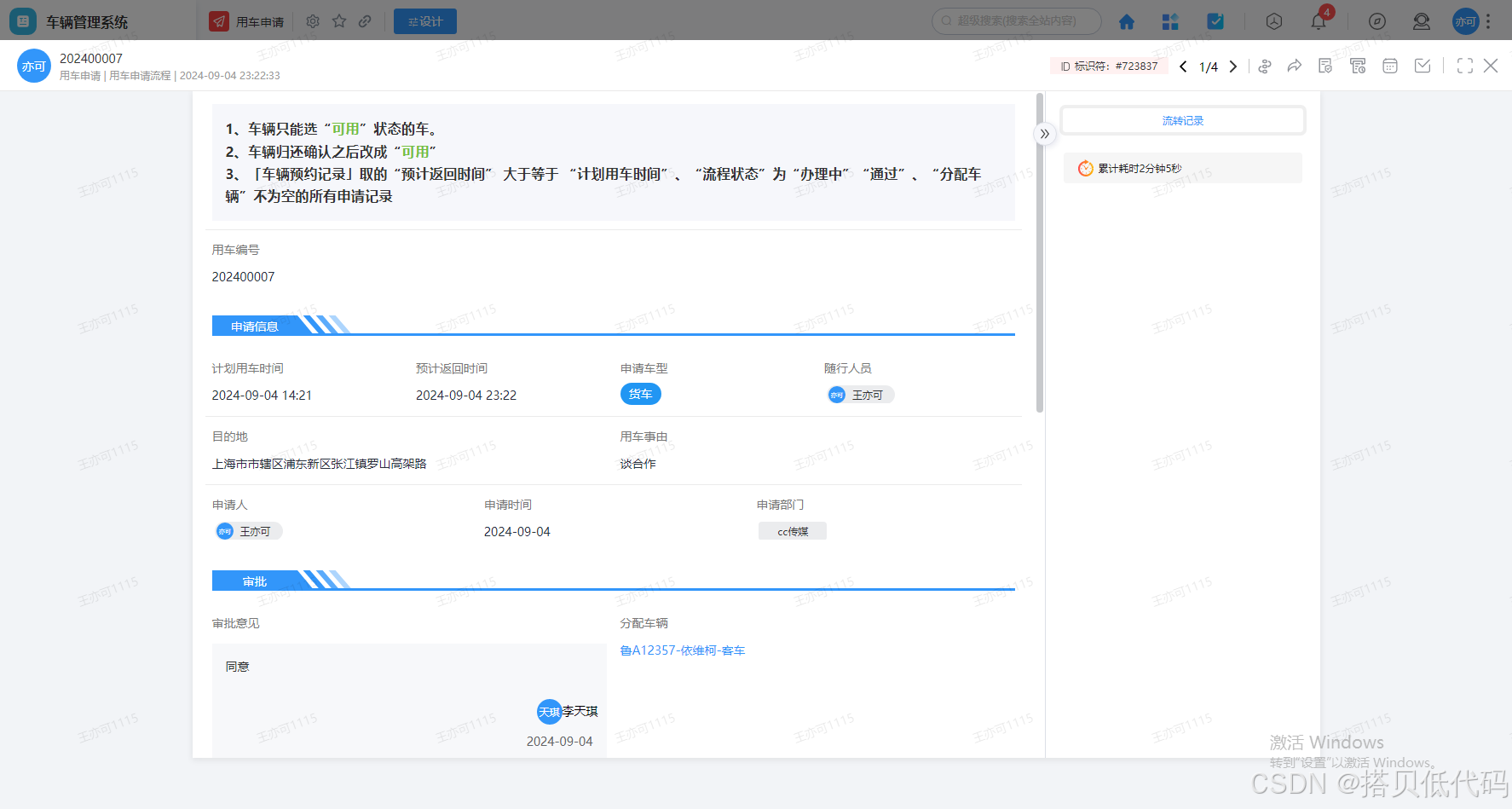This screenshot has height=809, width=1512.
Task: Close the record detail panel
Action: [x=1491, y=66]
